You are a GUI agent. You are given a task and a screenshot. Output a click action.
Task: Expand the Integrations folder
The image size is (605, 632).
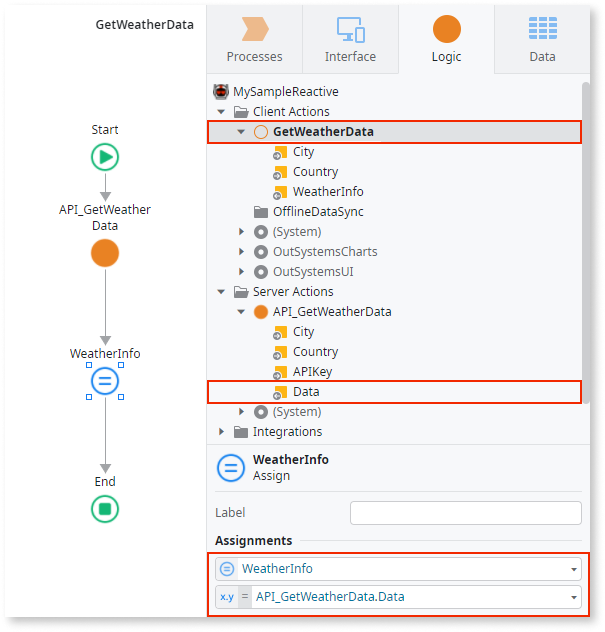tap(221, 432)
